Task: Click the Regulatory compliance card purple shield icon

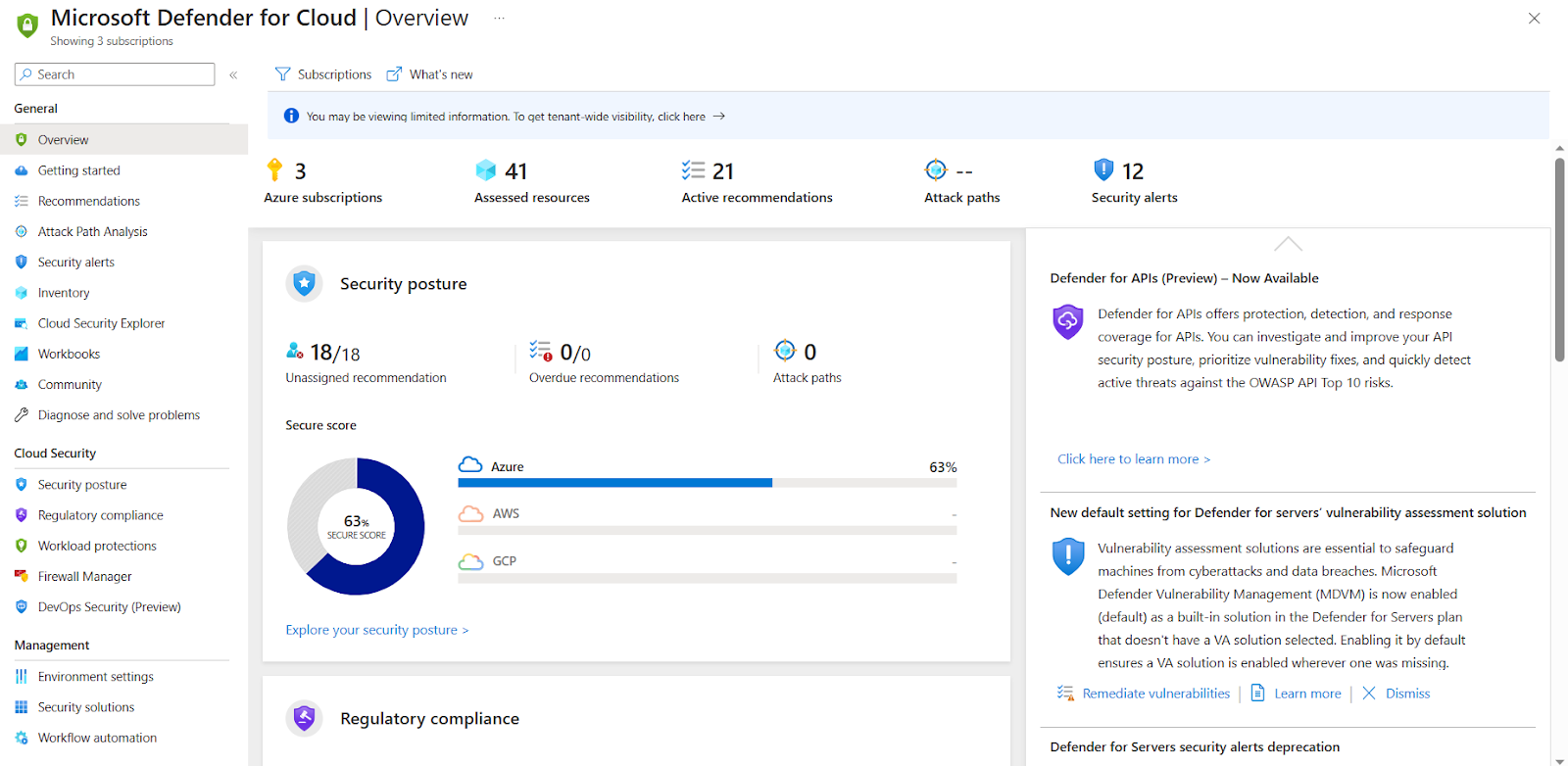Action: (304, 718)
